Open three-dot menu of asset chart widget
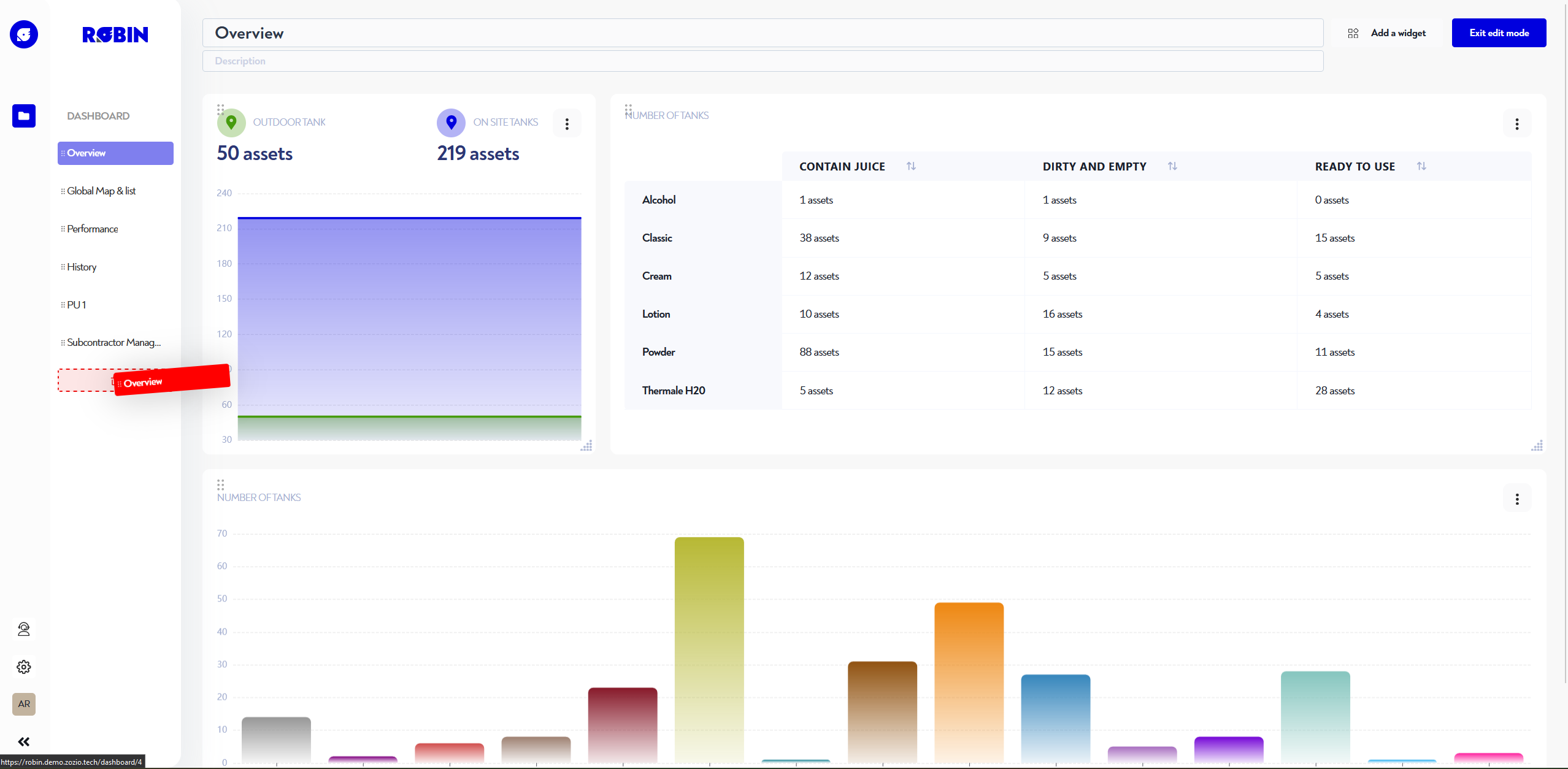Viewport: 1568px width, 769px height. tap(567, 124)
